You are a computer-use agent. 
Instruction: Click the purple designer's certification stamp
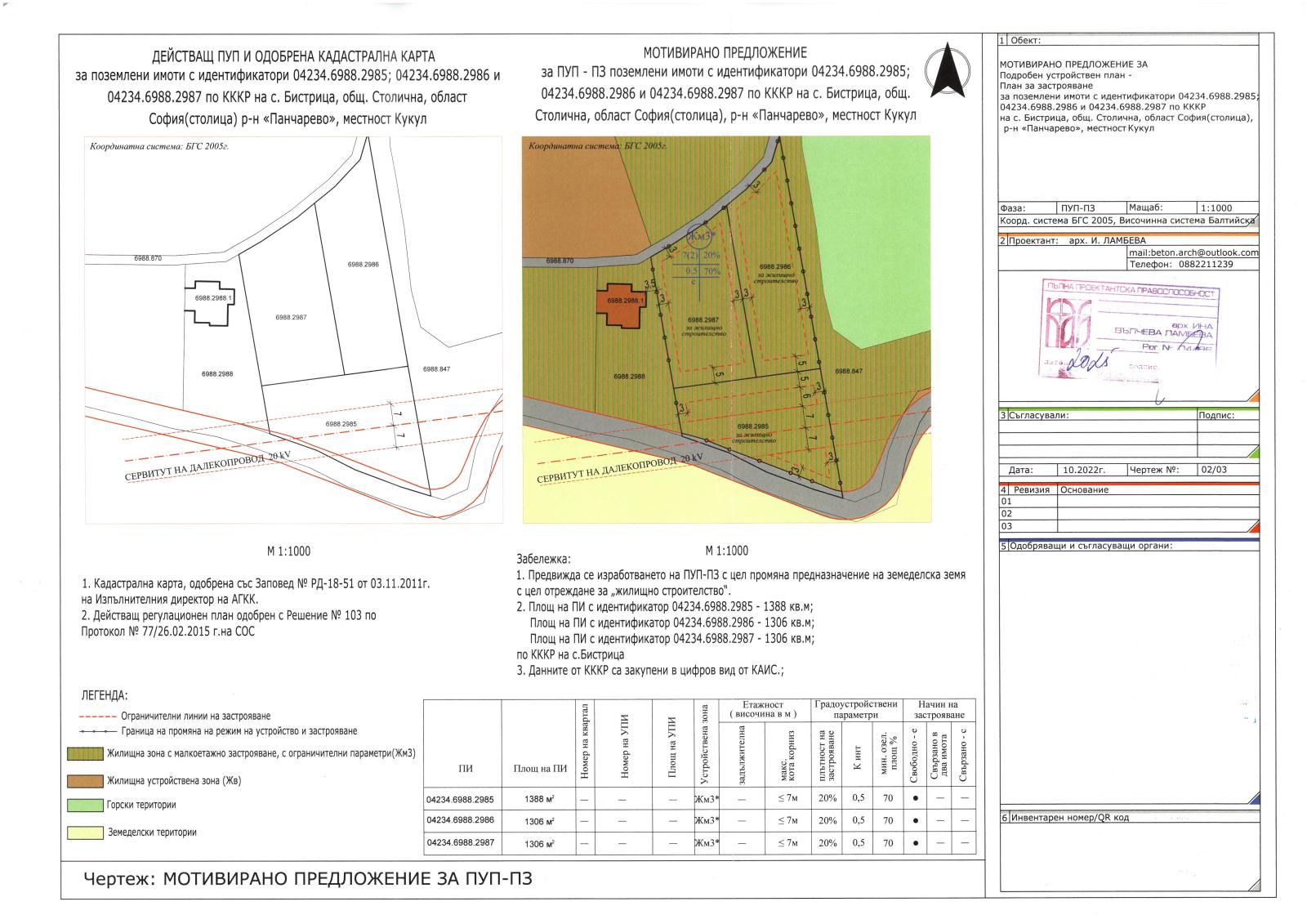point(1129,330)
